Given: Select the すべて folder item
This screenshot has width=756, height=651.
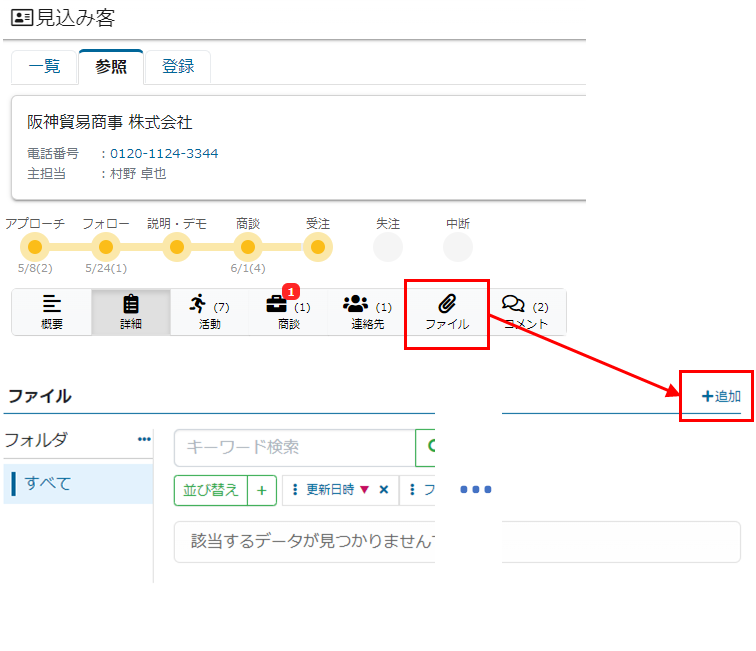Looking at the screenshot, I should click(x=78, y=483).
